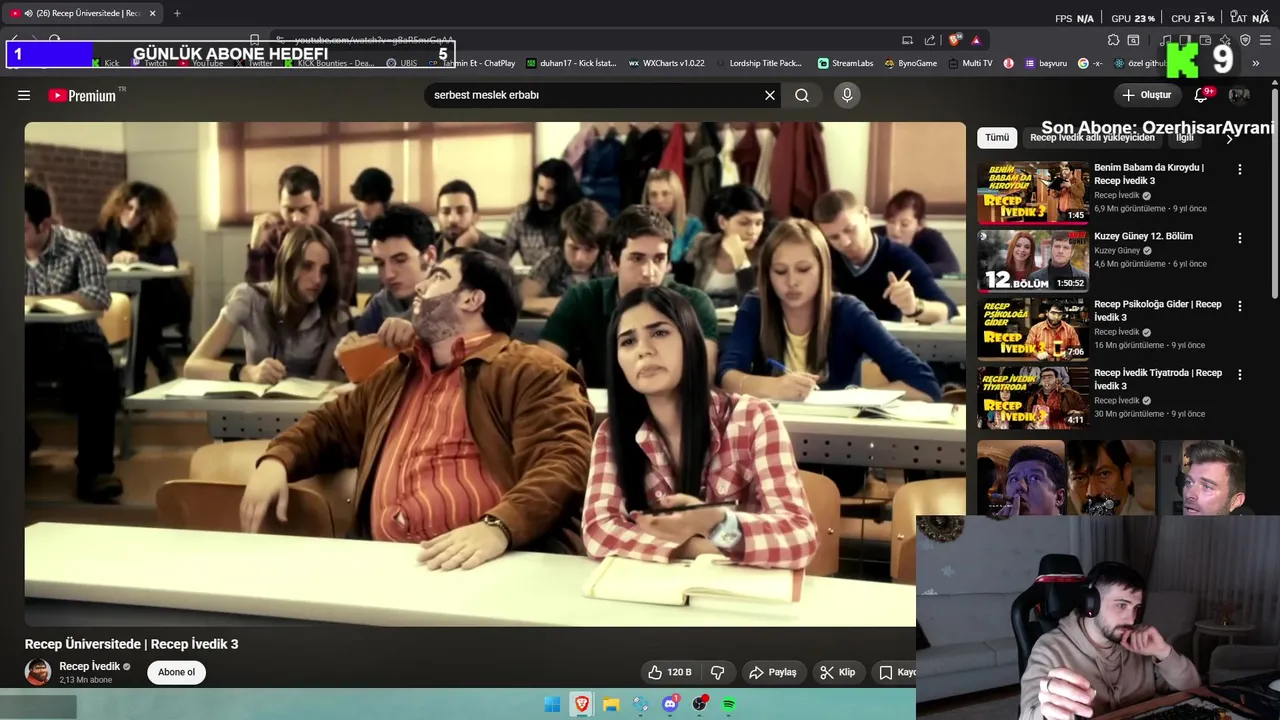Viewport: 1280px width, 720px height.
Task: Open OBS Studio from taskbar
Action: click(700, 705)
